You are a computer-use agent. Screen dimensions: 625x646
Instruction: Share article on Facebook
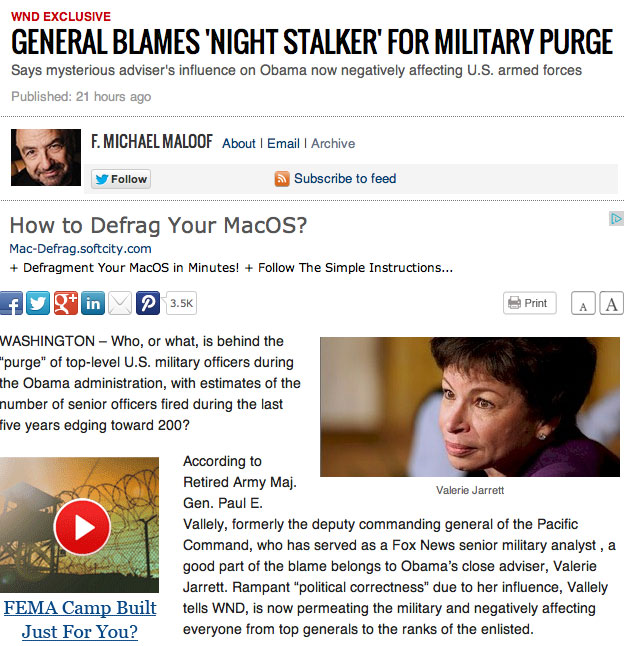[x=11, y=303]
